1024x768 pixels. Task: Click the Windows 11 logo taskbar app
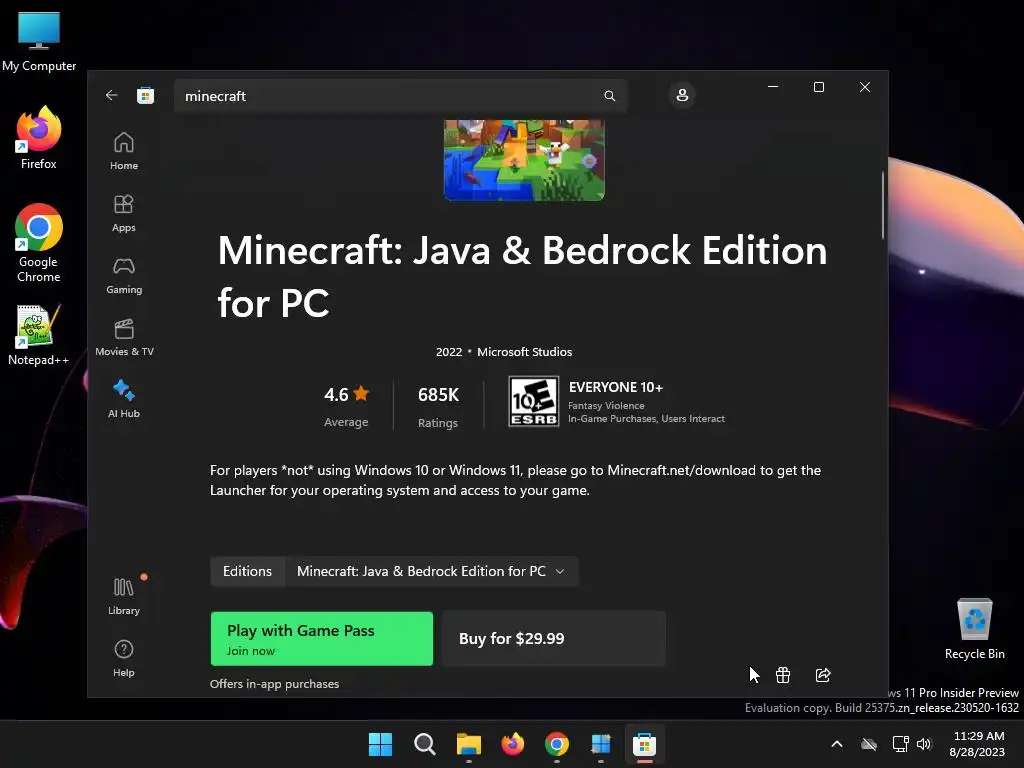tap(601, 744)
